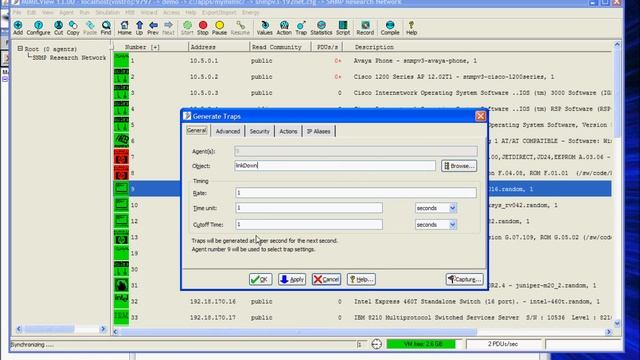Click OK in Generate Traps dialog
The width and height of the screenshot is (640, 360).
coord(260,279)
